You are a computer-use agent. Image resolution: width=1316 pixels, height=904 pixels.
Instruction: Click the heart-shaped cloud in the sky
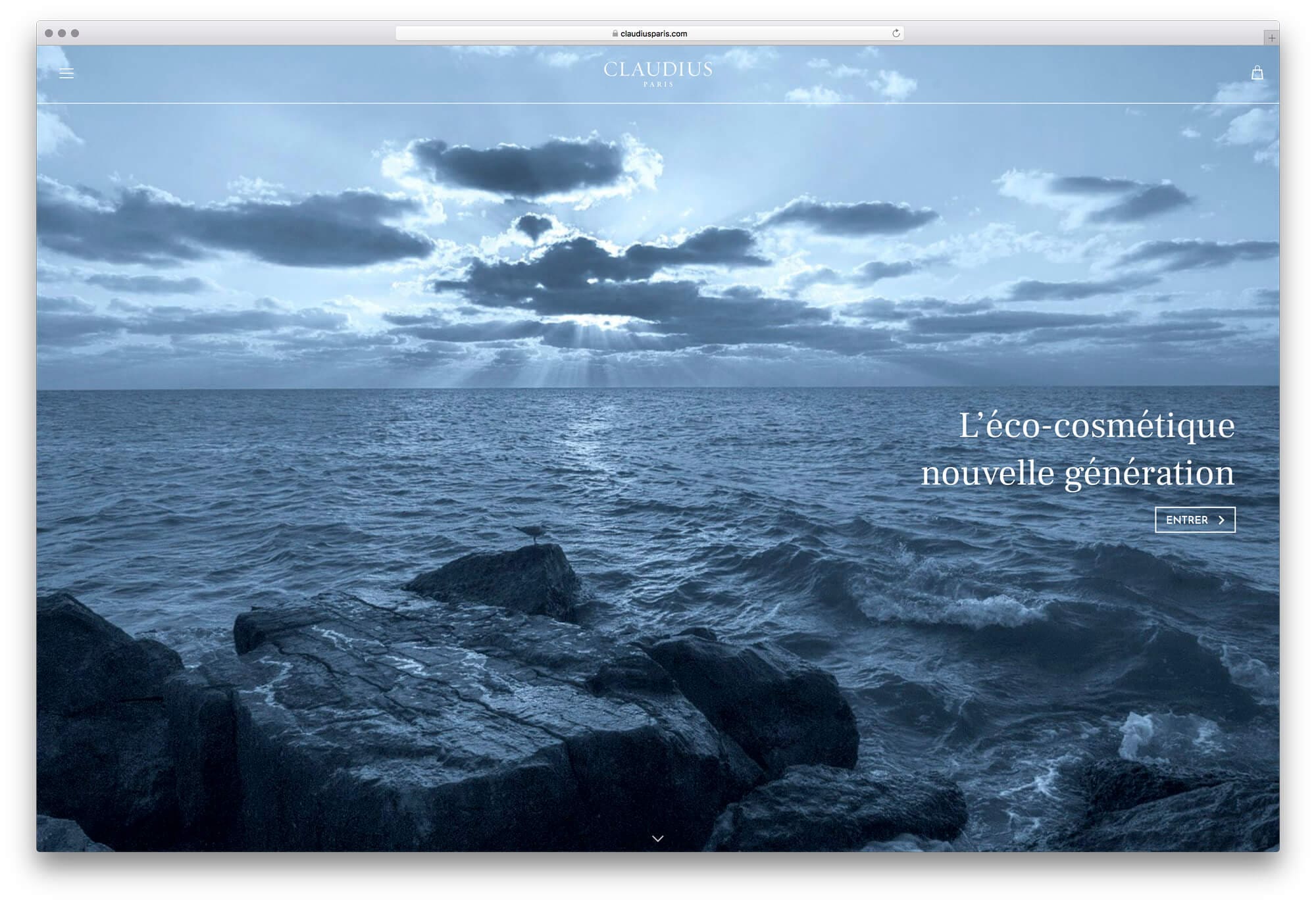coord(533,226)
